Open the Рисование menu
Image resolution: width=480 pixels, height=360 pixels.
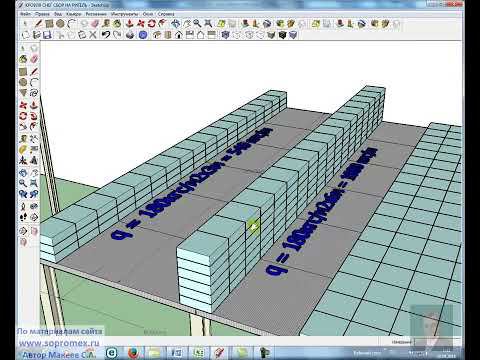coord(96,14)
